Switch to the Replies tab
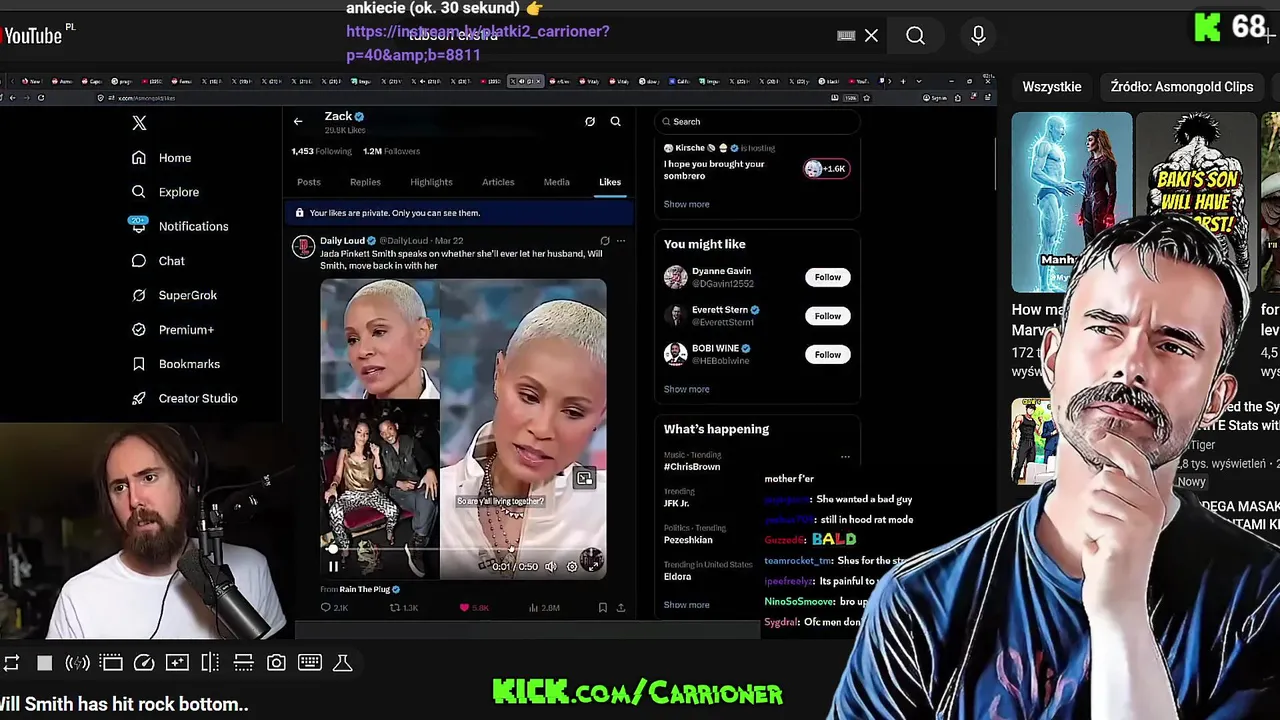This screenshot has height=720, width=1280. pyautogui.click(x=365, y=182)
